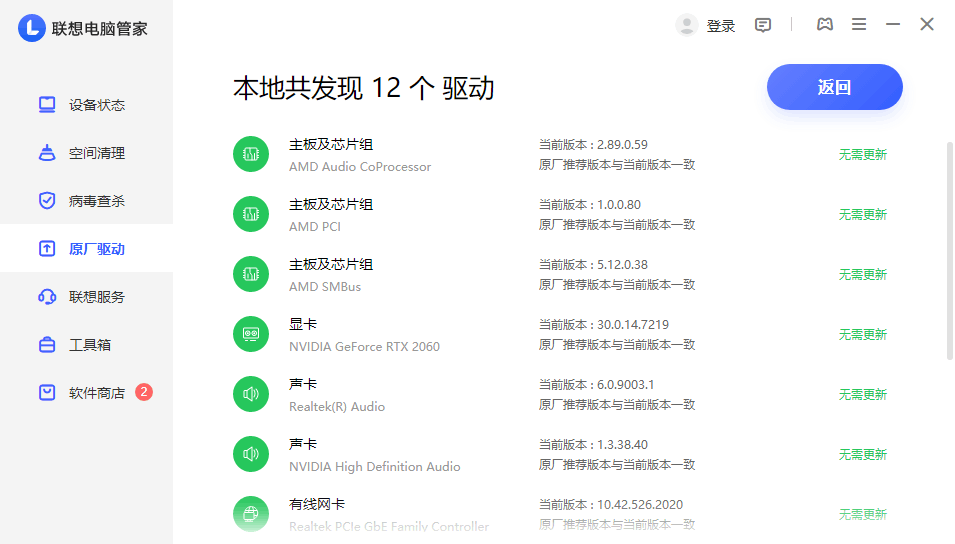Viewport: 955px width, 544px height.
Task: Open 设备状态 in the sidebar
Action: (86, 105)
